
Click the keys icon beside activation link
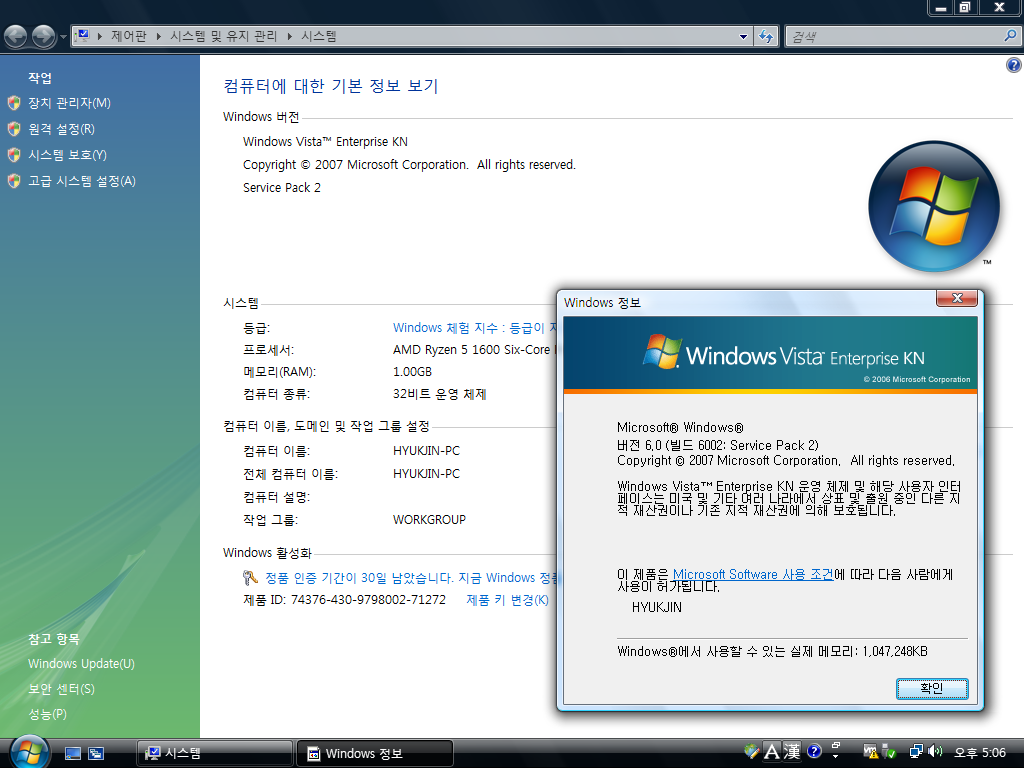tap(250, 578)
